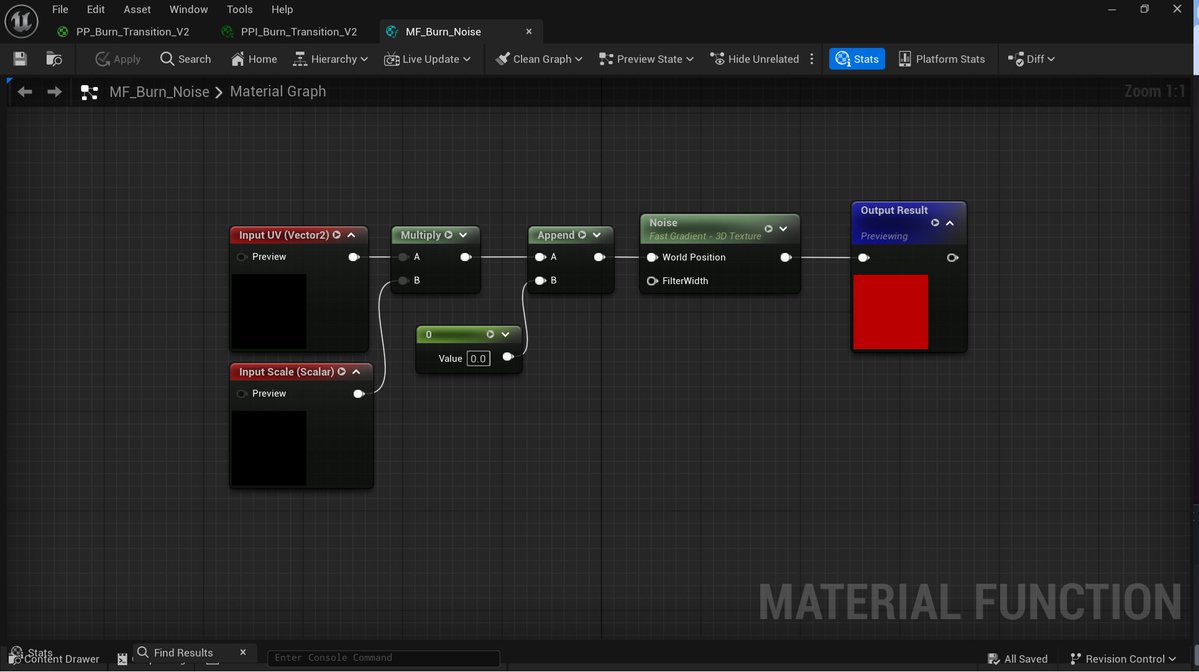Image resolution: width=1199 pixels, height=672 pixels.
Task: Click Input Scale black preview thumbnail
Action: (269, 448)
